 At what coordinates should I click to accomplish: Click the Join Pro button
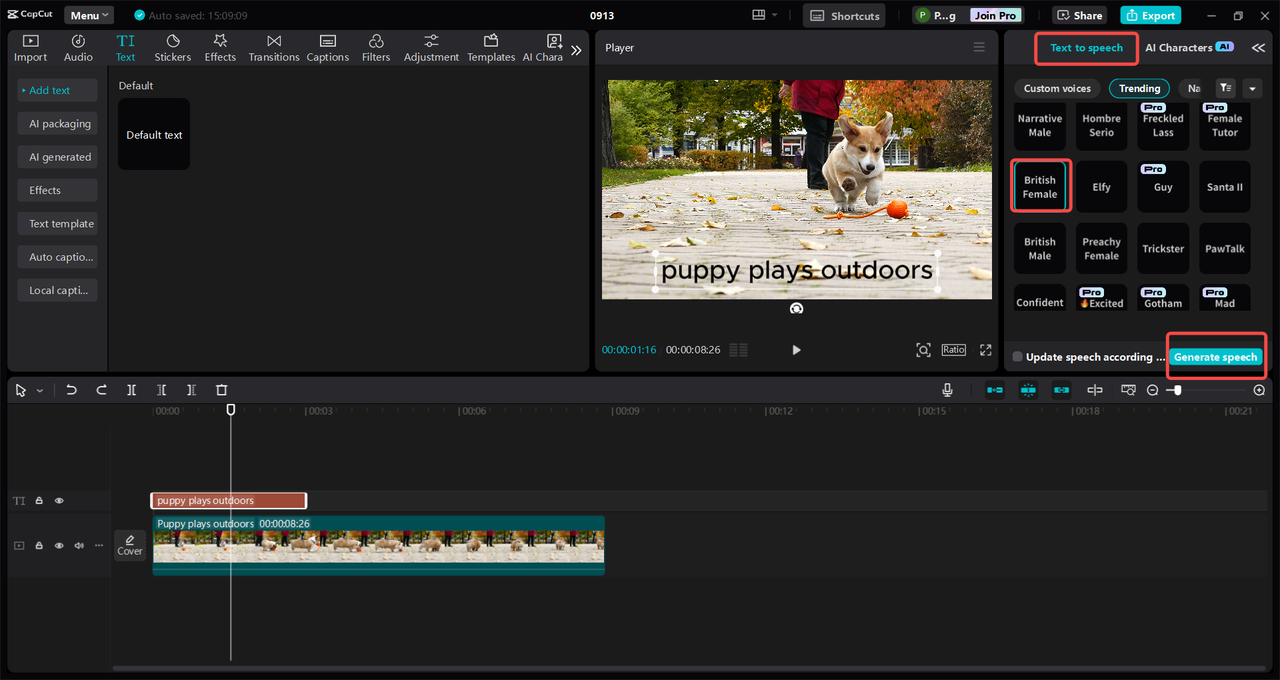click(x=996, y=15)
